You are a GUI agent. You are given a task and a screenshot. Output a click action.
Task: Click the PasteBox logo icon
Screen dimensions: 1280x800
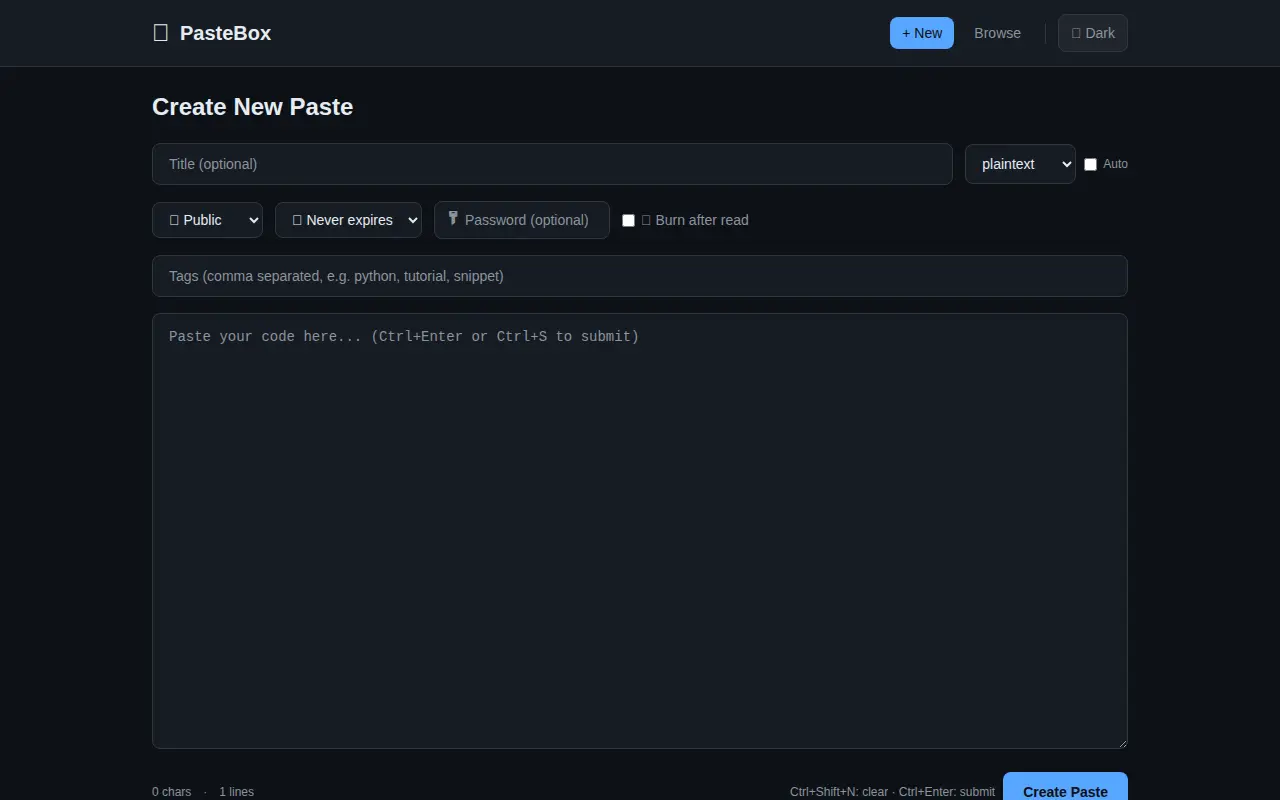160,33
